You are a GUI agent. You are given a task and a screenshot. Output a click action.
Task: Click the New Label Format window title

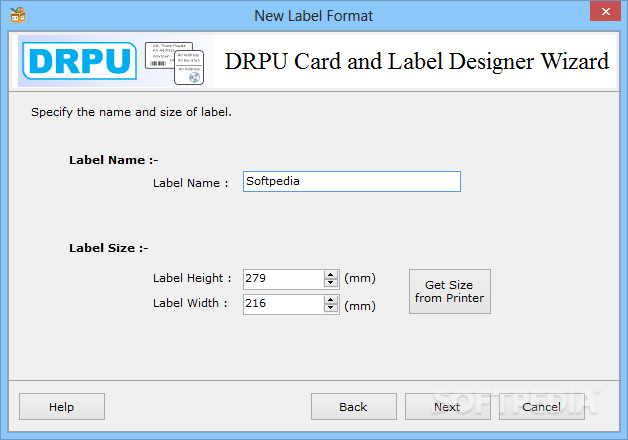coord(314,16)
